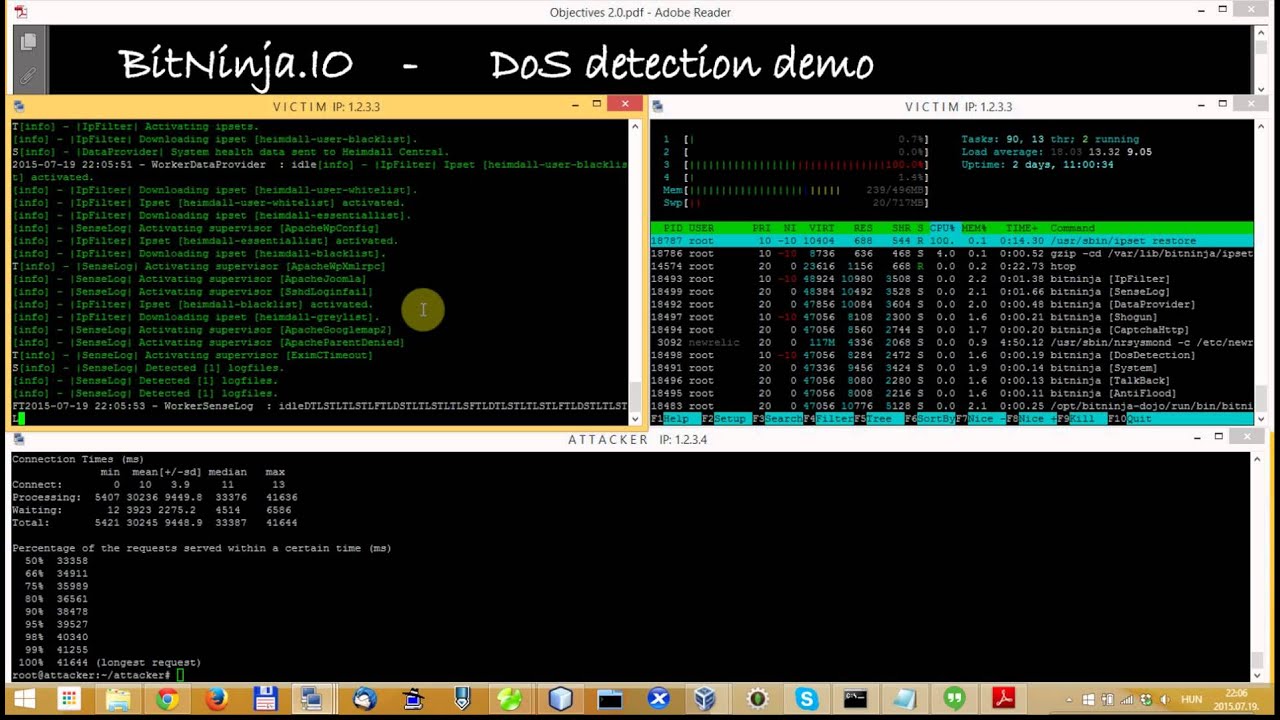The width and height of the screenshot is (1280, 720).
Task: Click the attacker shell prompt line
Action: click(98, 675)
